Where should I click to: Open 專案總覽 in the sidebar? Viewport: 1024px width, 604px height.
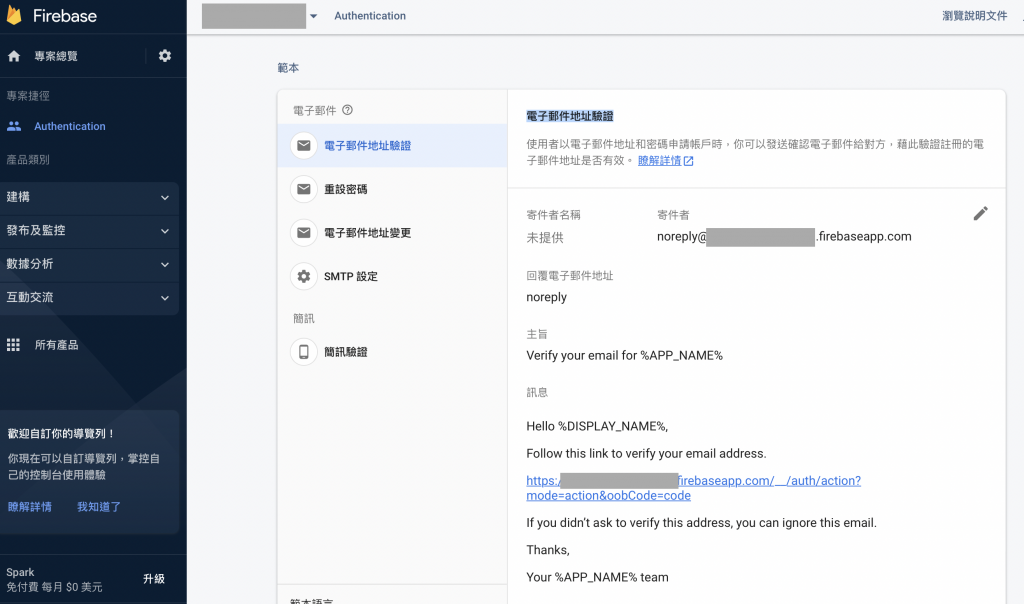tap(56, 56)
